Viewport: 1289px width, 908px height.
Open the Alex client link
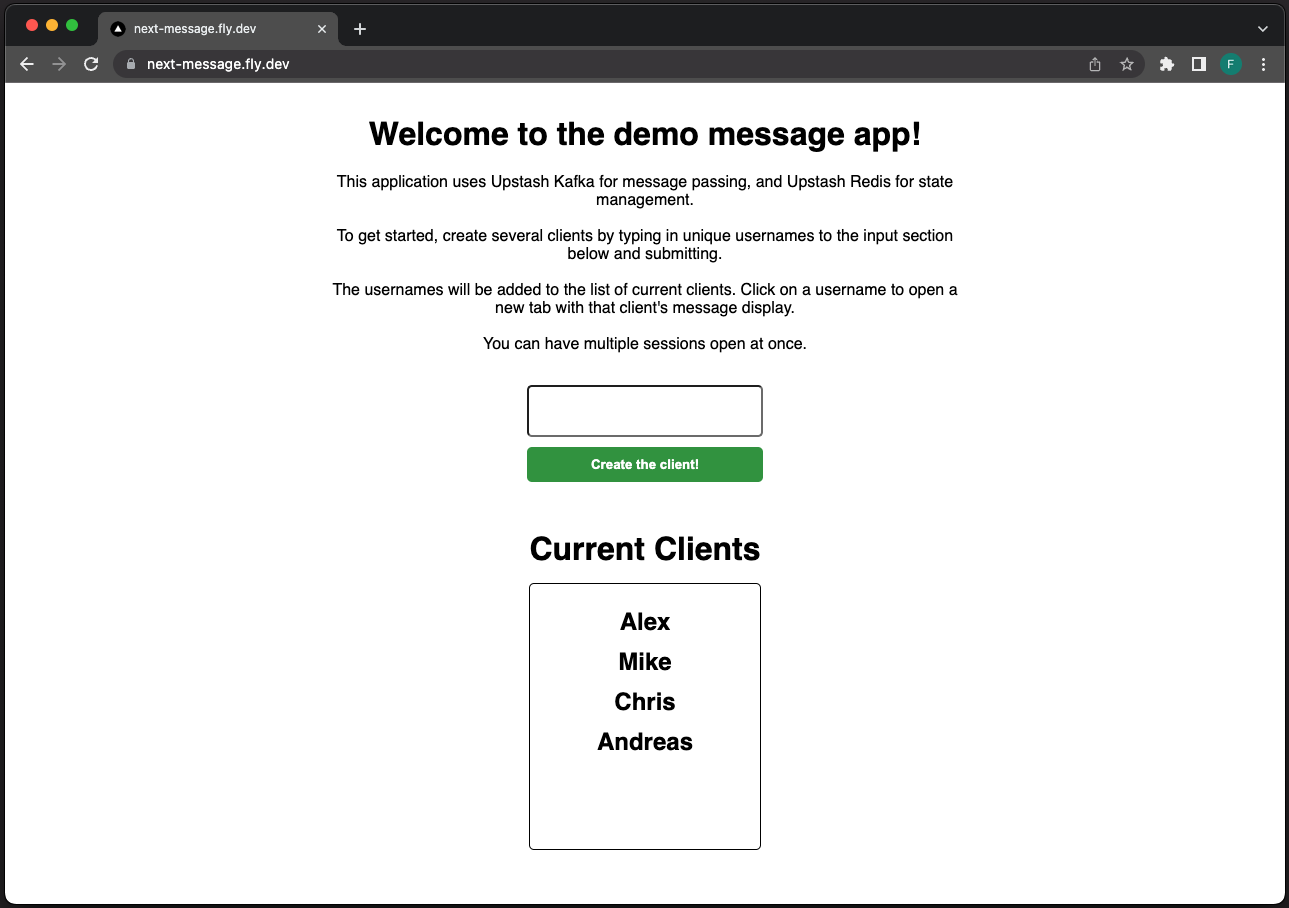point(644,622)
